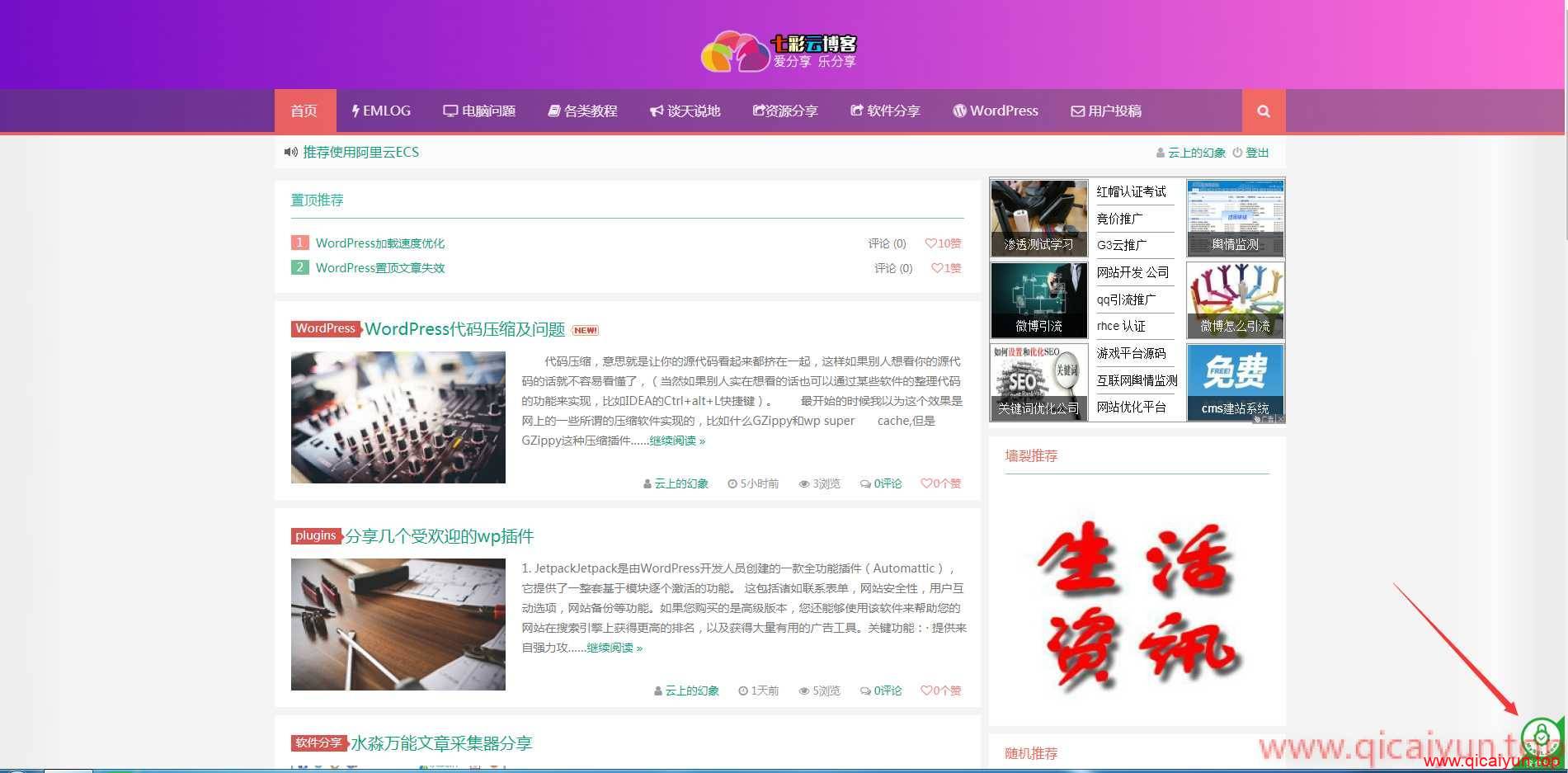Click 继续阅读 link in first article
1568x773 pixels.
676,441
